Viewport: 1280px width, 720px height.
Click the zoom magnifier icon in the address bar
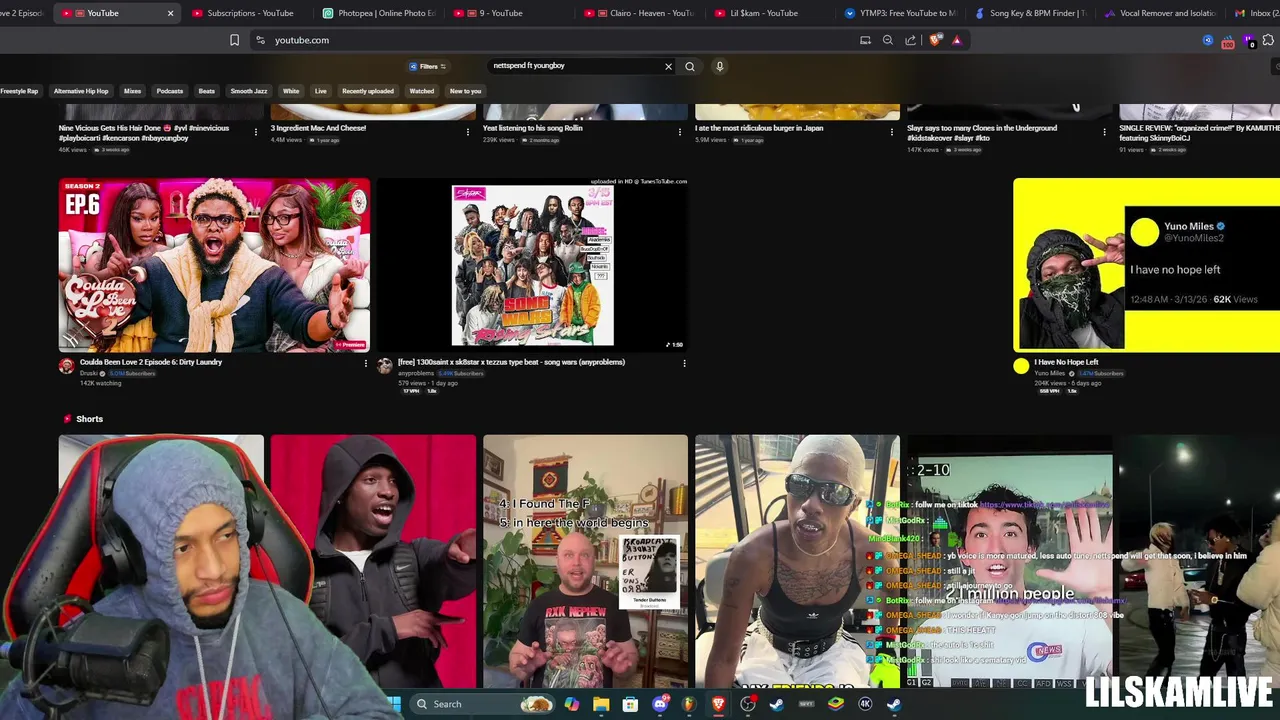coord(888,40)
